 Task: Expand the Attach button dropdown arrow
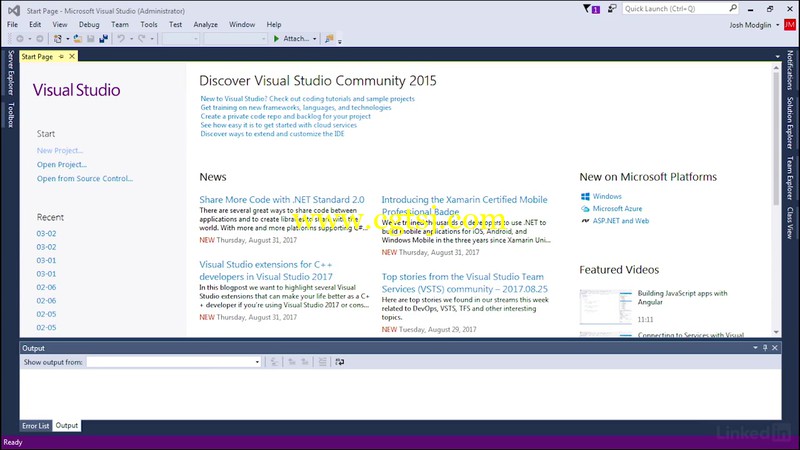(x=315, y=39)
